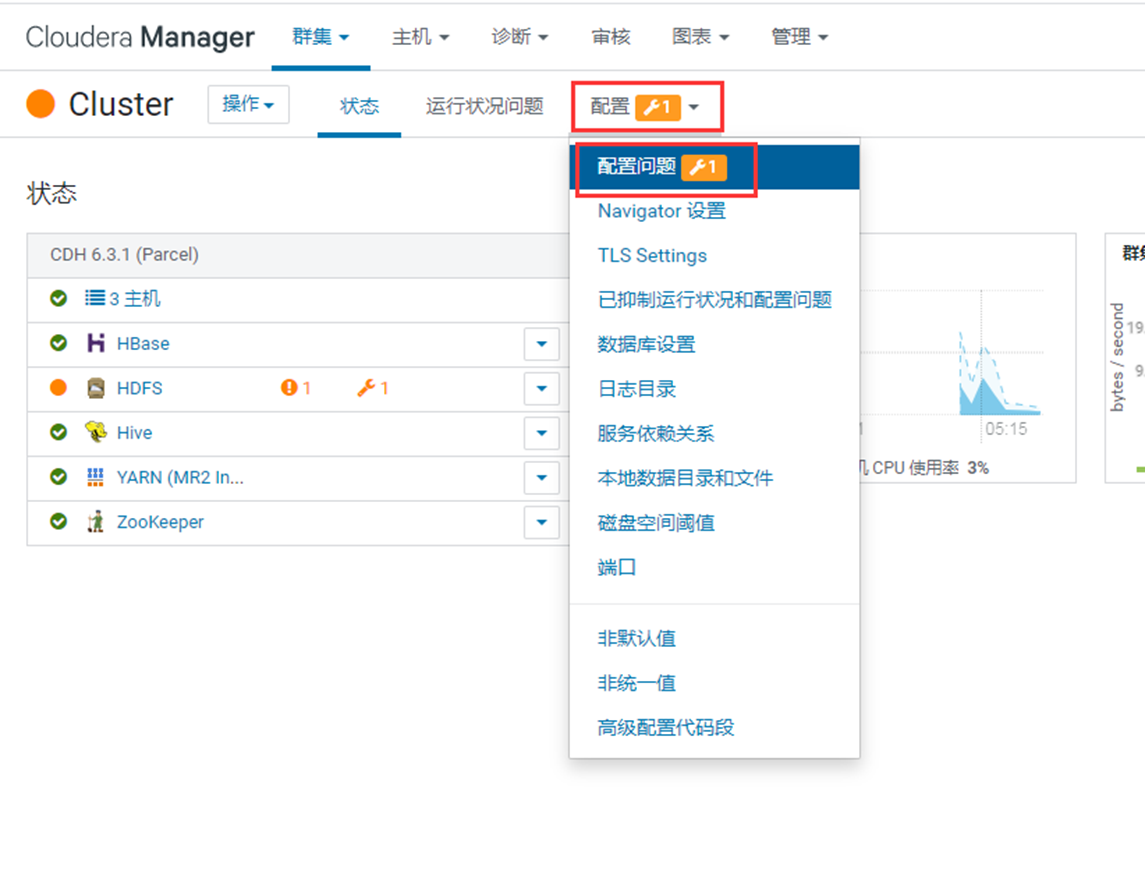This screenshot has width=1145, height=882.
Task: Open Hive row actions dropdown
Action: (542, 433)
